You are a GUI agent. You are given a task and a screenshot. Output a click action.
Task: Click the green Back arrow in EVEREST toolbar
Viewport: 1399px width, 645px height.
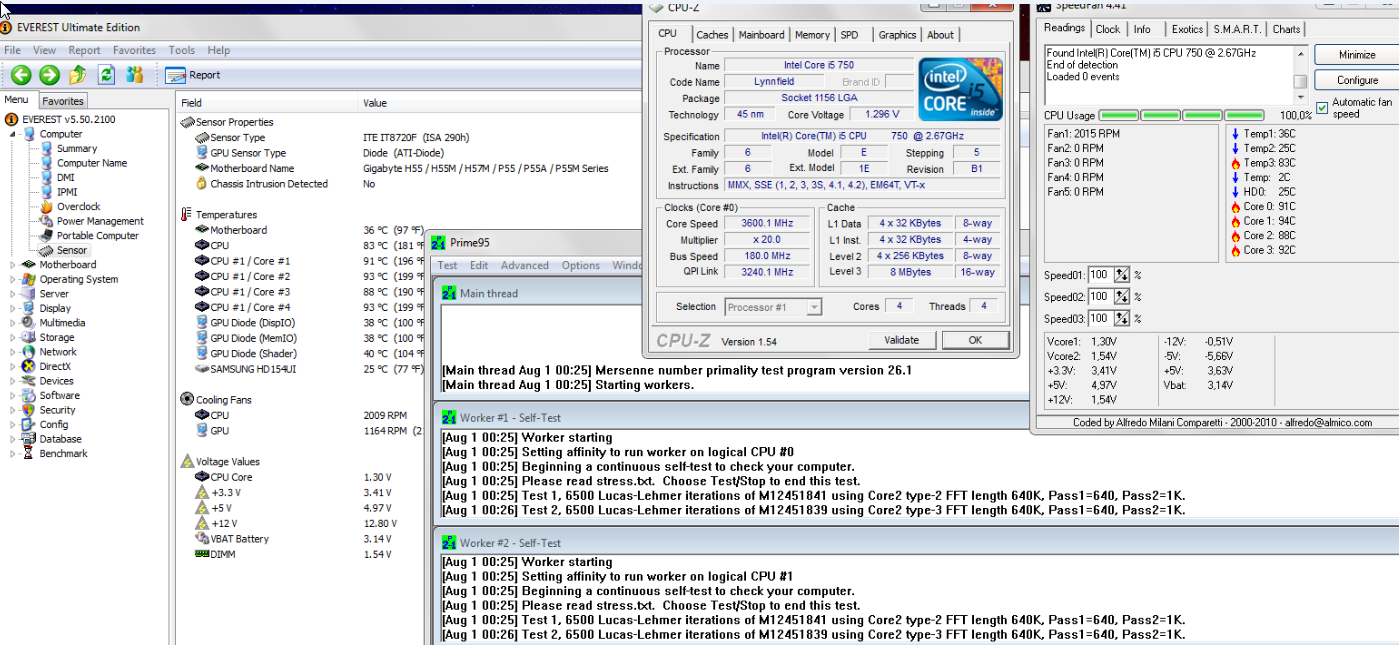point(21,75)
